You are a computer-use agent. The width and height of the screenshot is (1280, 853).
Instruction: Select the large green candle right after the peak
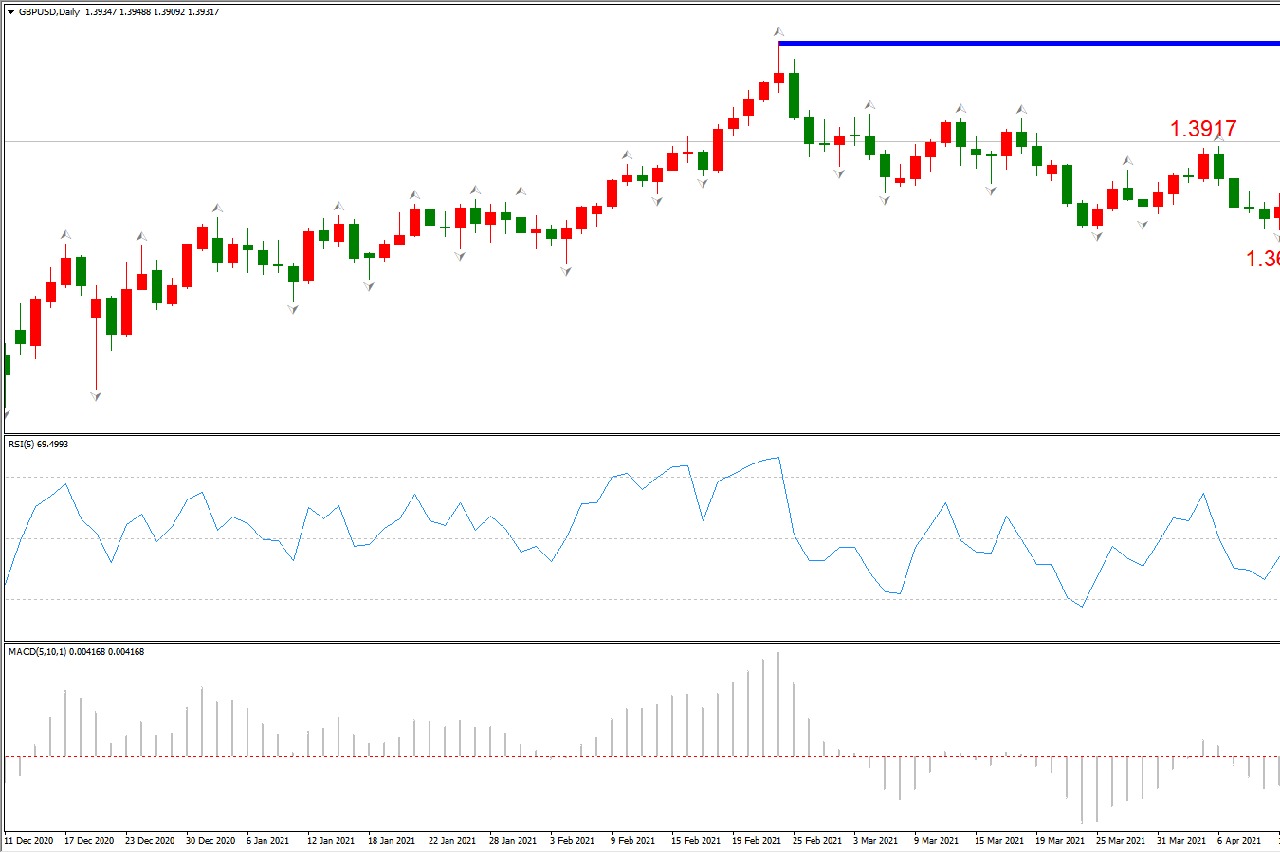coord(794,95)
